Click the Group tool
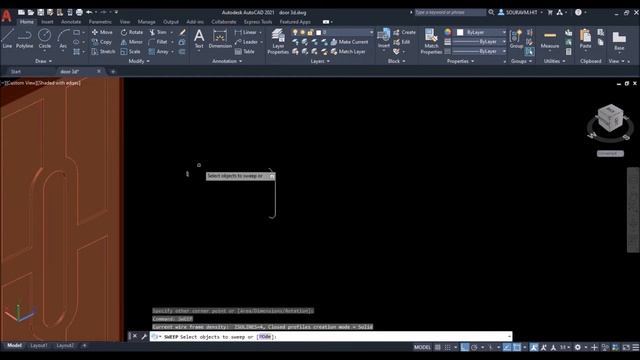The image size is (640, 360). (x=516, y=39)
